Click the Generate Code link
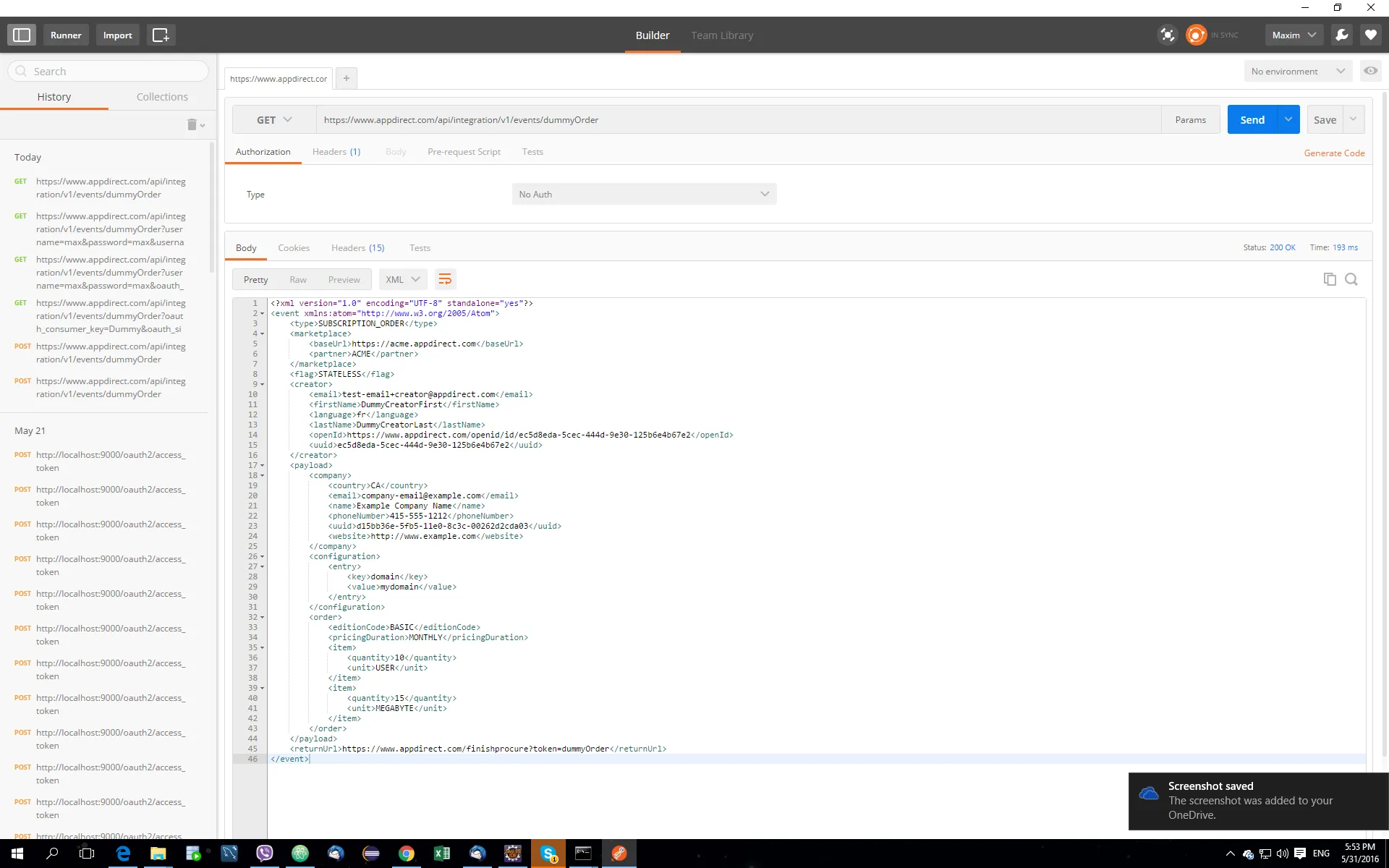 pos(1333,153)
